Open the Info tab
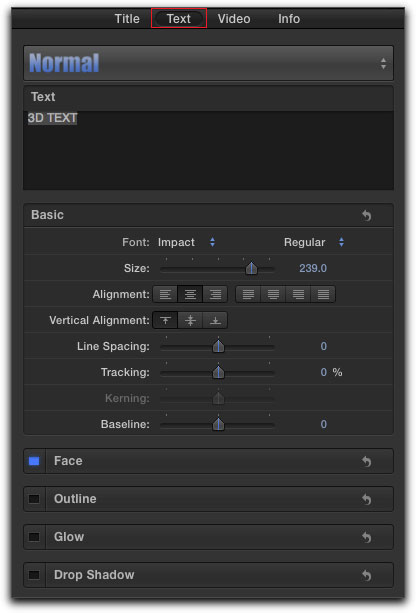Viewport: 416px width, 613px height. 289,19
